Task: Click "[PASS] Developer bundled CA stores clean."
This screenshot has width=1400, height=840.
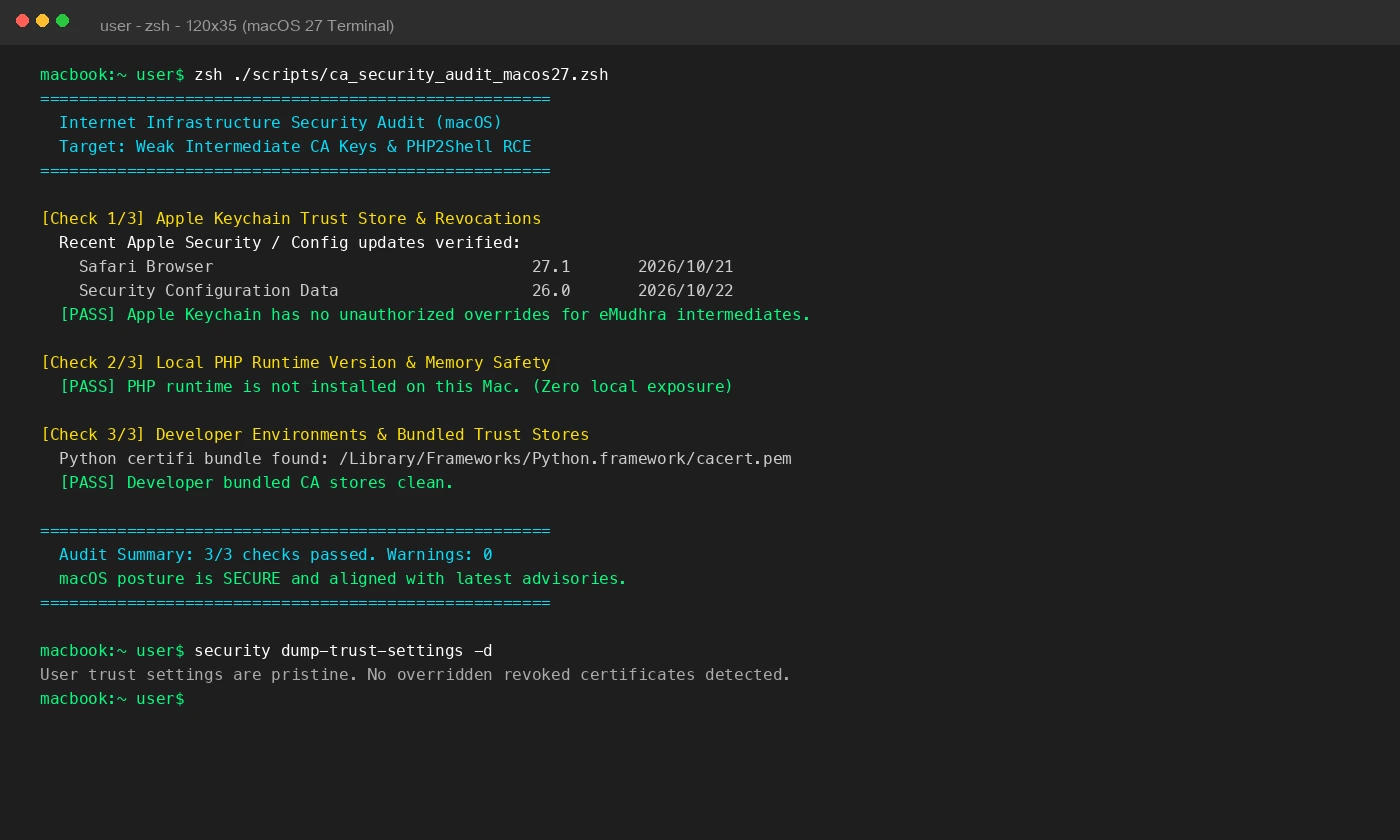Action: pos(256,483)
